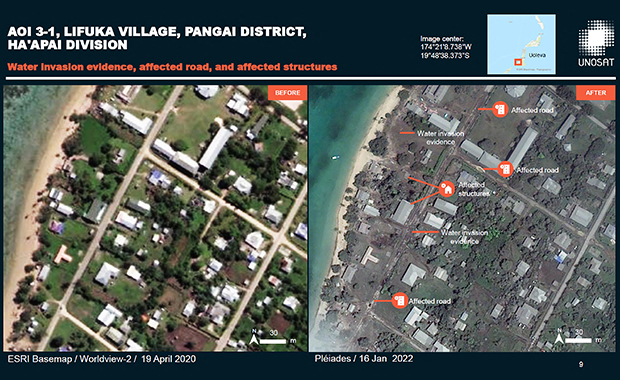
Task: Click the bottom Affected road icon
Action: pyautogui.click(x=400, y=301)
